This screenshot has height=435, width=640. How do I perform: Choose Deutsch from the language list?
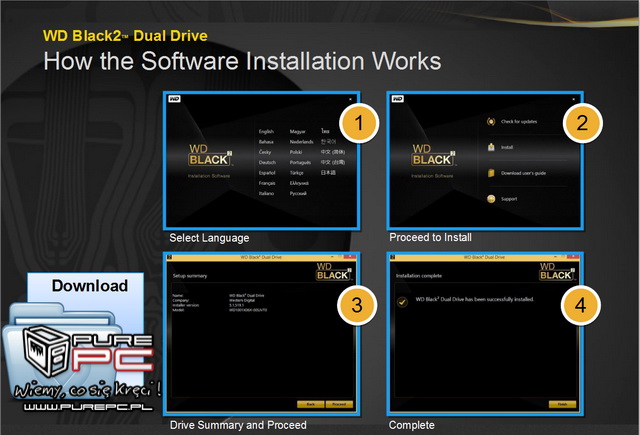[x=267, y=162]
